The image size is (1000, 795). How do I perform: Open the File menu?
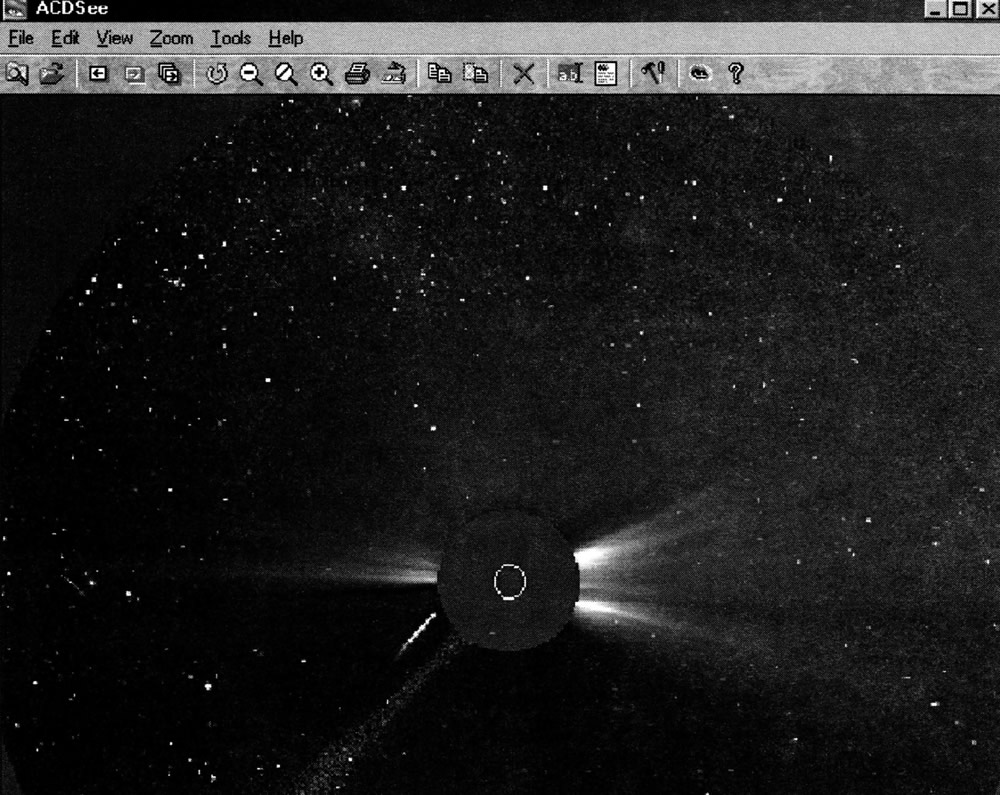coord(20,38)
